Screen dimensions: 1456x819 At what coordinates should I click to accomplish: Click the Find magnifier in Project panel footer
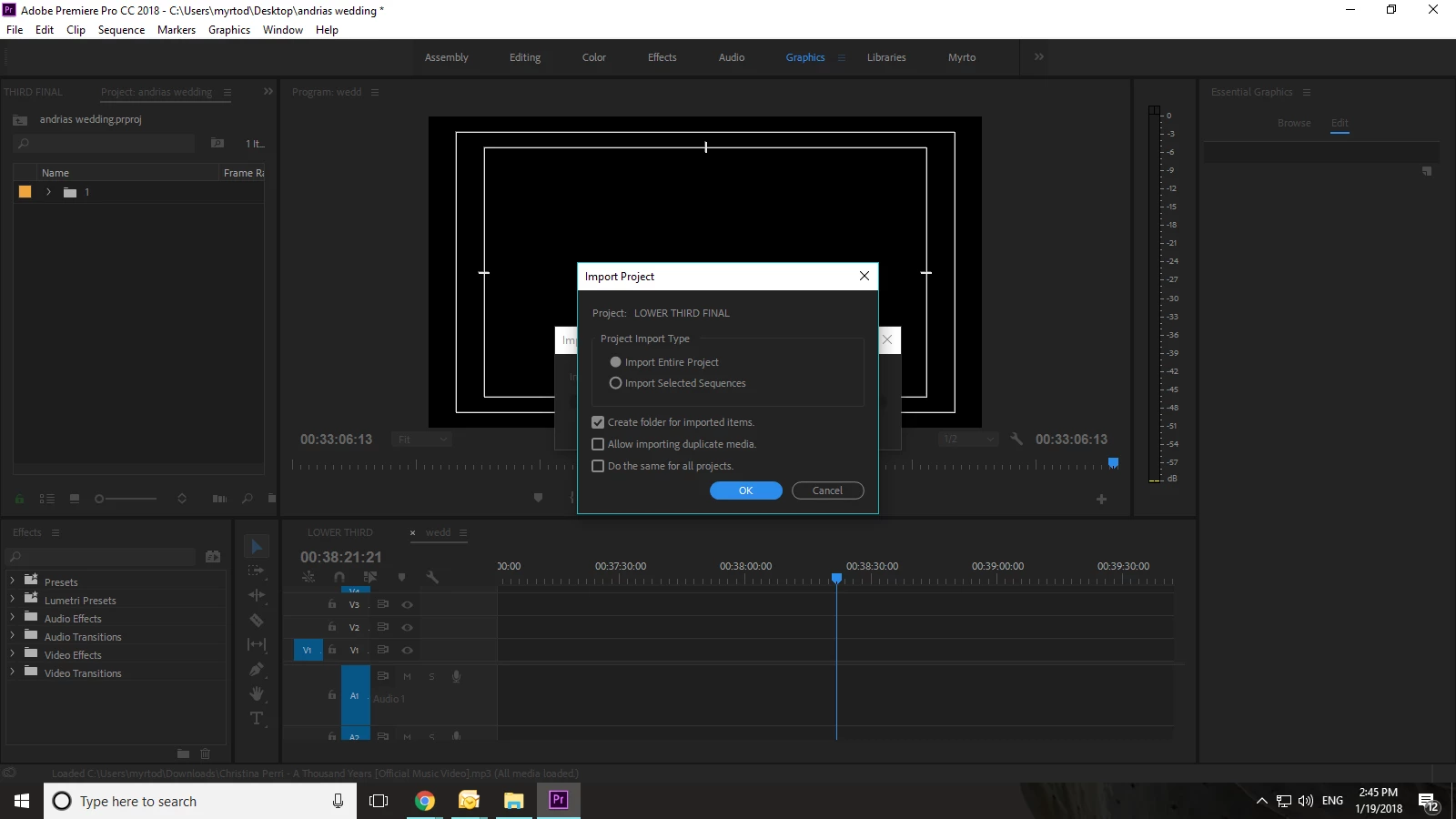[x=247, y=499]
